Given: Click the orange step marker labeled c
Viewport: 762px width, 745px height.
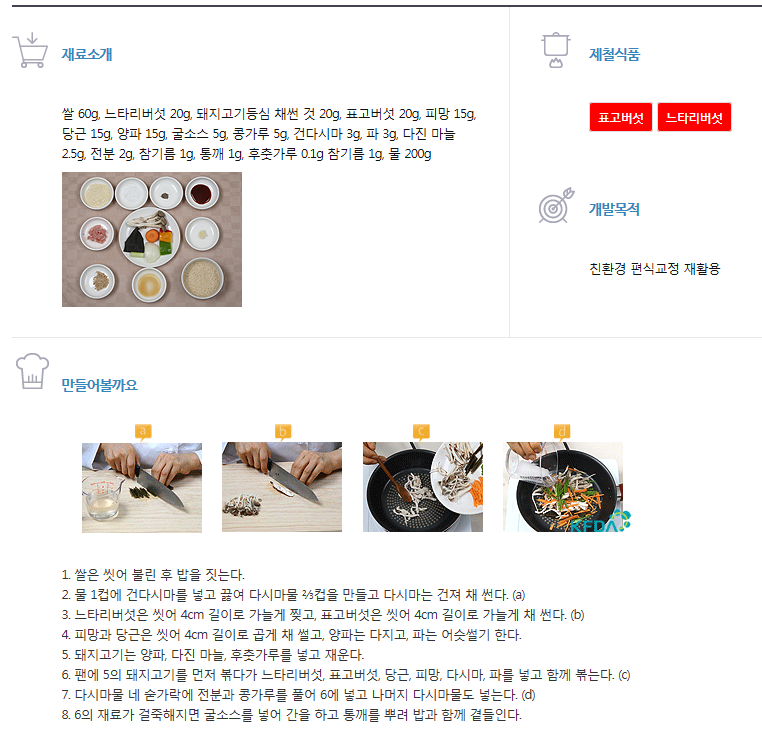Looking at the screenshot, I should coord(421,432).
